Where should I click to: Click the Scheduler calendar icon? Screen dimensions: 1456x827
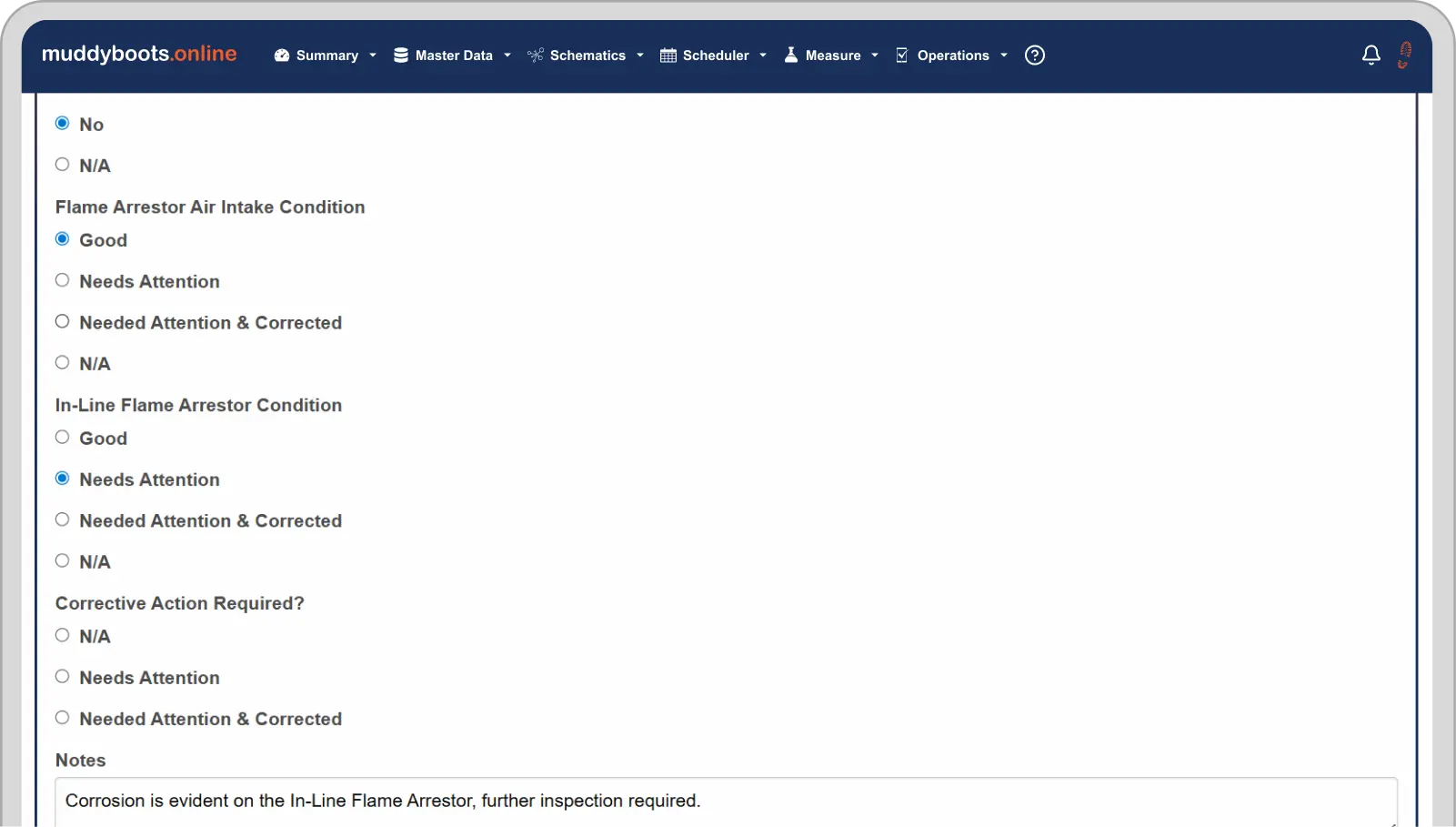(668, 55)
